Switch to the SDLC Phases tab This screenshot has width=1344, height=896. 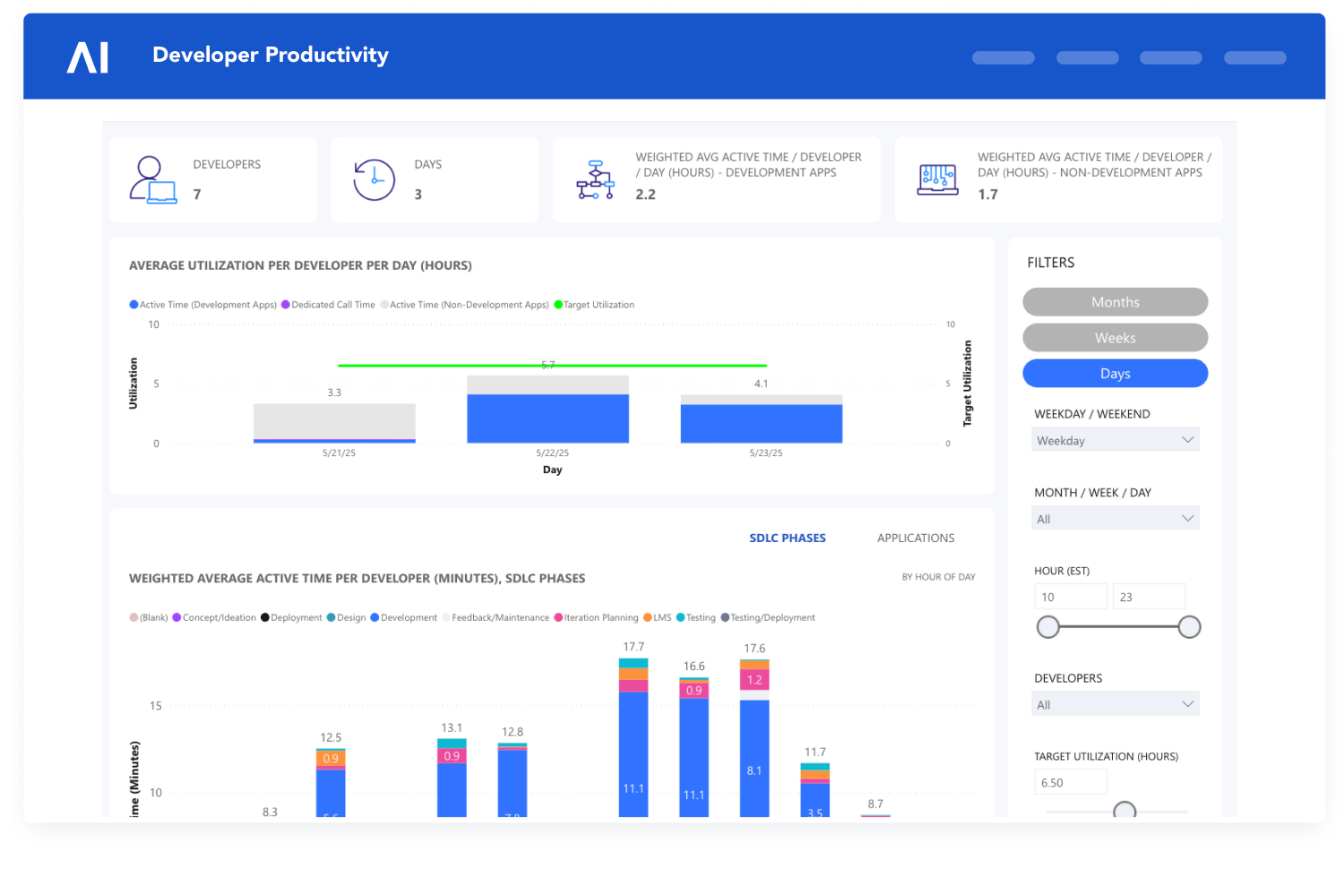(x=787, y=538)
